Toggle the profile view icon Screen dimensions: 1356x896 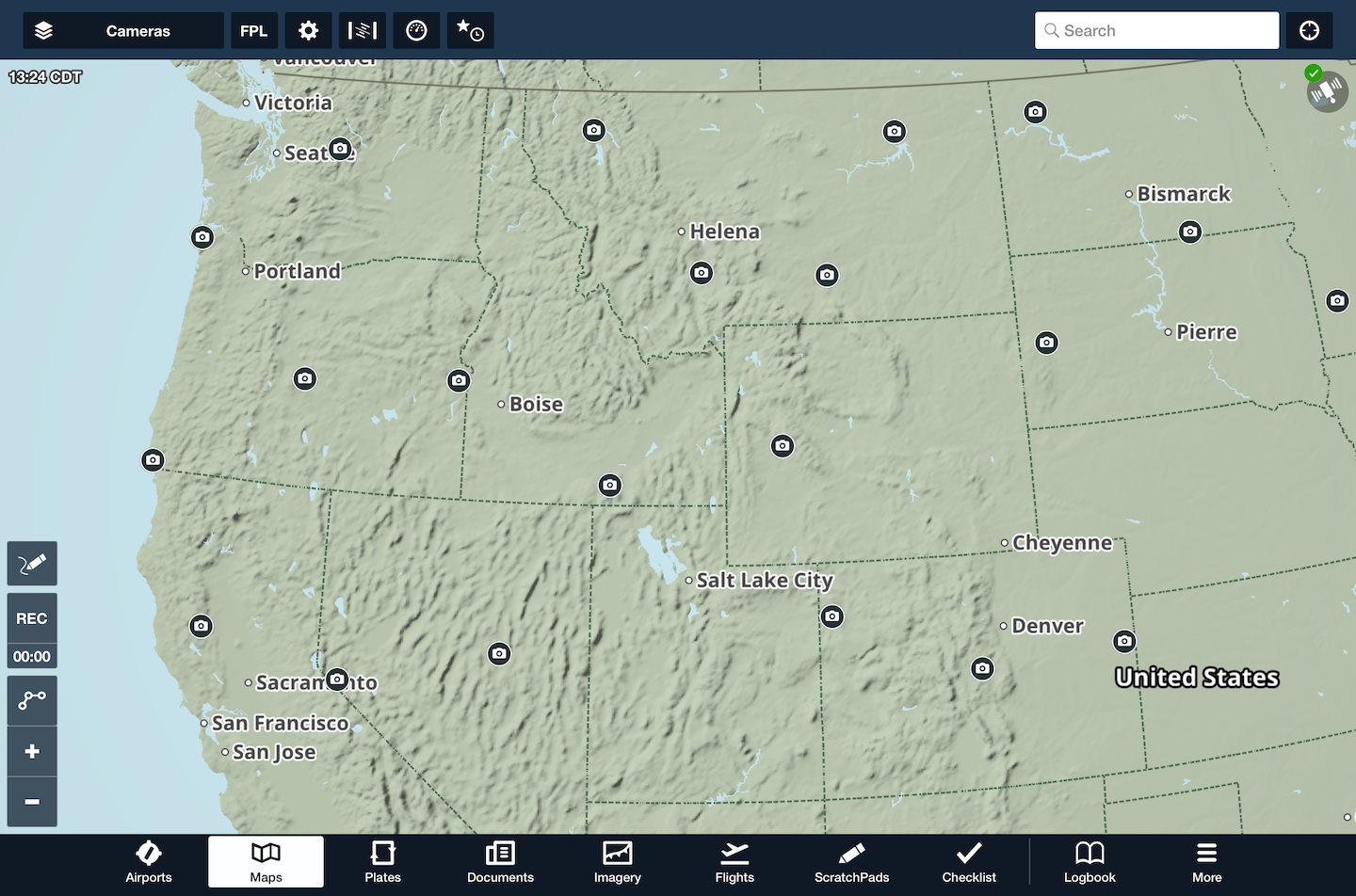(363, 31)
